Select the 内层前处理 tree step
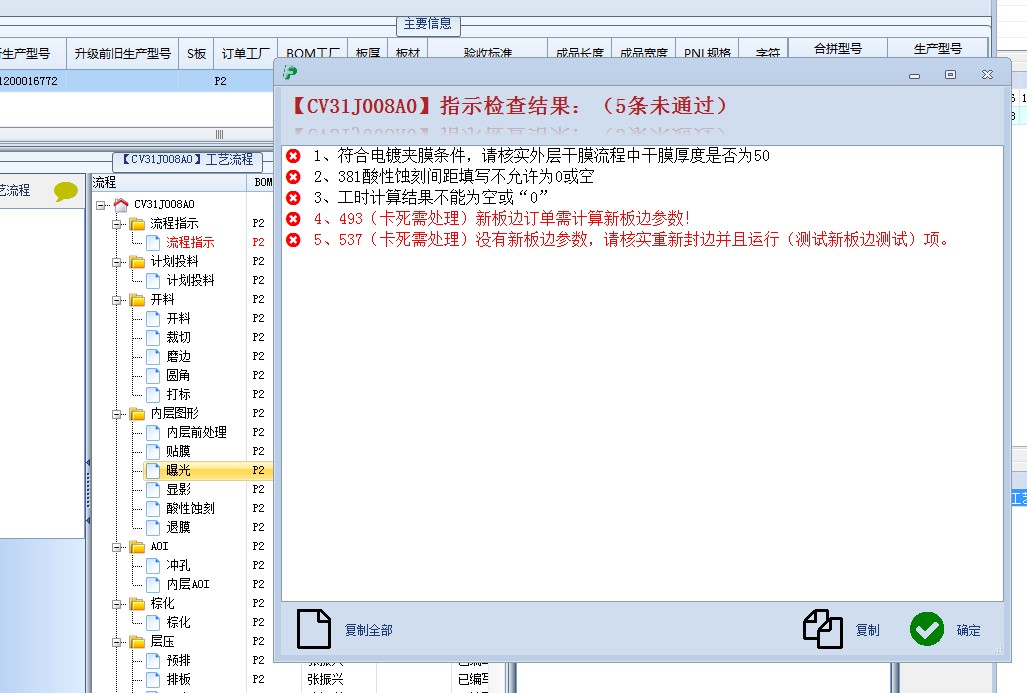This screenshot has height=693, width=1027. coord(196,432)
